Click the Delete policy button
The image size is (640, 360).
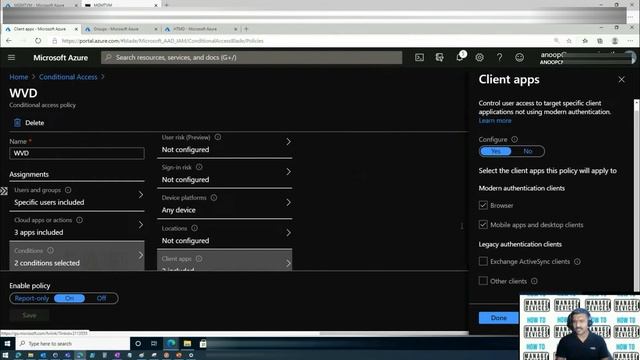pos(29,122)
